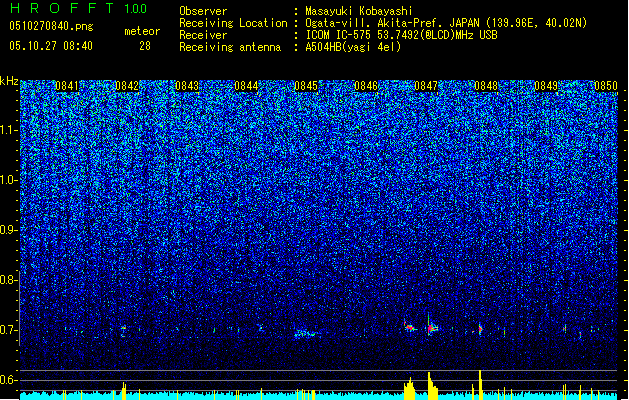Click the 0849 time marker
This screenshot has height=400, width=629.
point(546,86)
